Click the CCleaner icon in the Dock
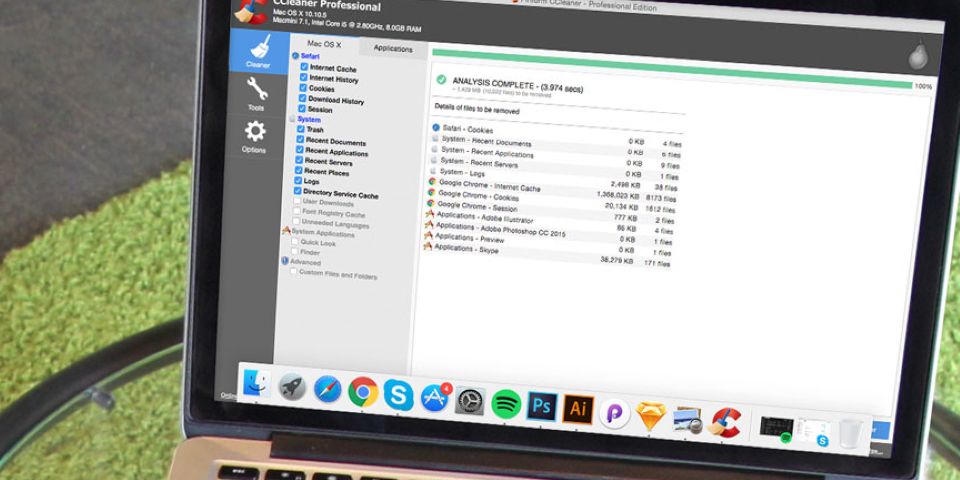Viewport: 960px width, 480px height. pyautogui.click(x=724, y=422)
